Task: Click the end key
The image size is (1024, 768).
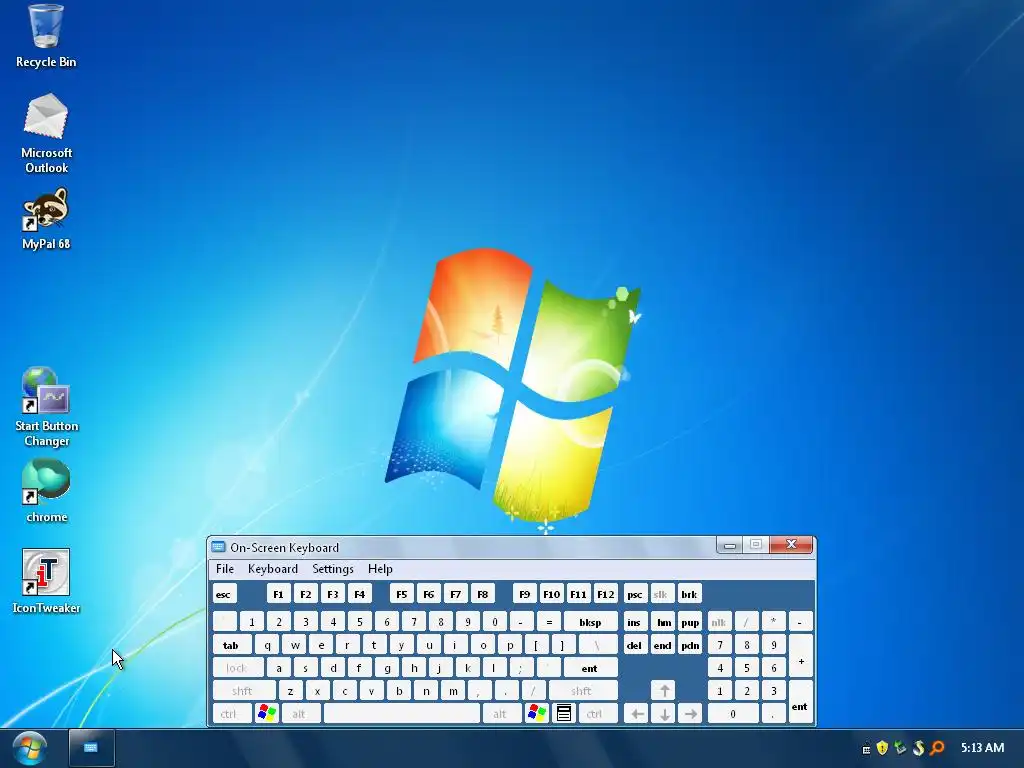Action: click(x=663, y=645)
